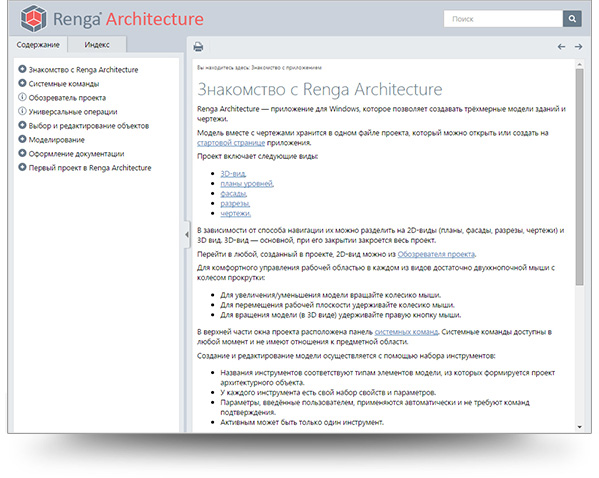The height and width of the screenshot is (478, 599).
Task: Expand the Системные команды node
Action: (x=22, y=83)
